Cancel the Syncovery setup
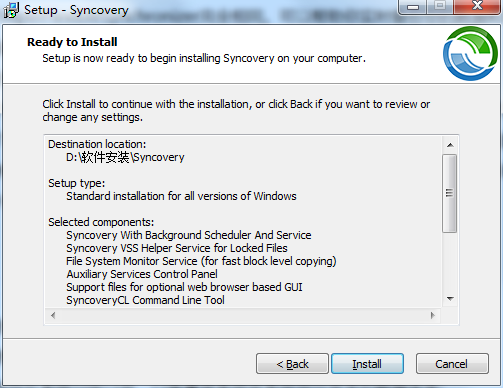This screenshot has height=388, width=503. pos(452,364)
